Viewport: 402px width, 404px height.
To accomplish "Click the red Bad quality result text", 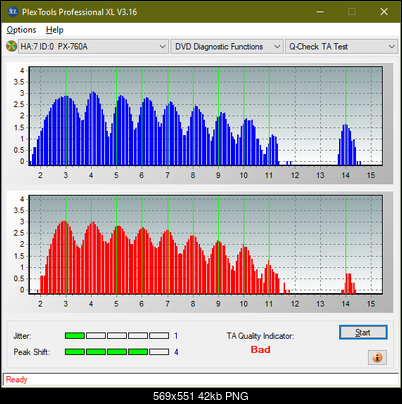I will (261, 350).
